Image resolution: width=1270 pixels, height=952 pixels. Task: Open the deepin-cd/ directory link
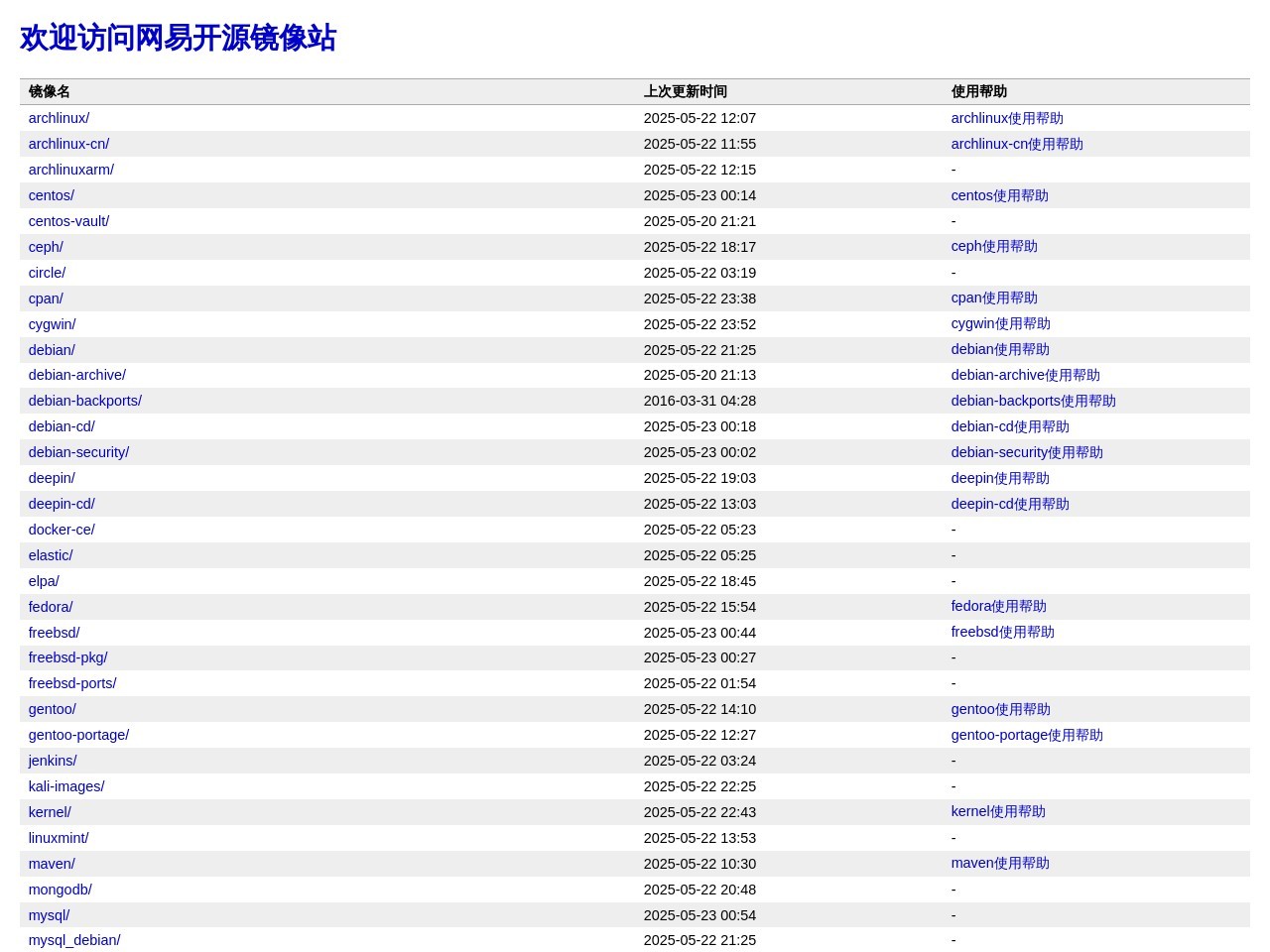[62, 504]
